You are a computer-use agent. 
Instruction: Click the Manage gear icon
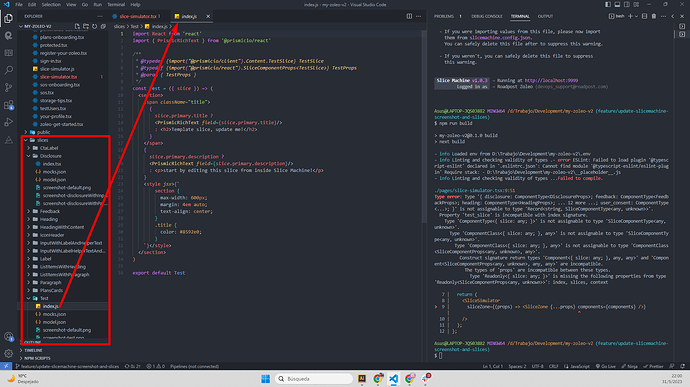(8, 354)
